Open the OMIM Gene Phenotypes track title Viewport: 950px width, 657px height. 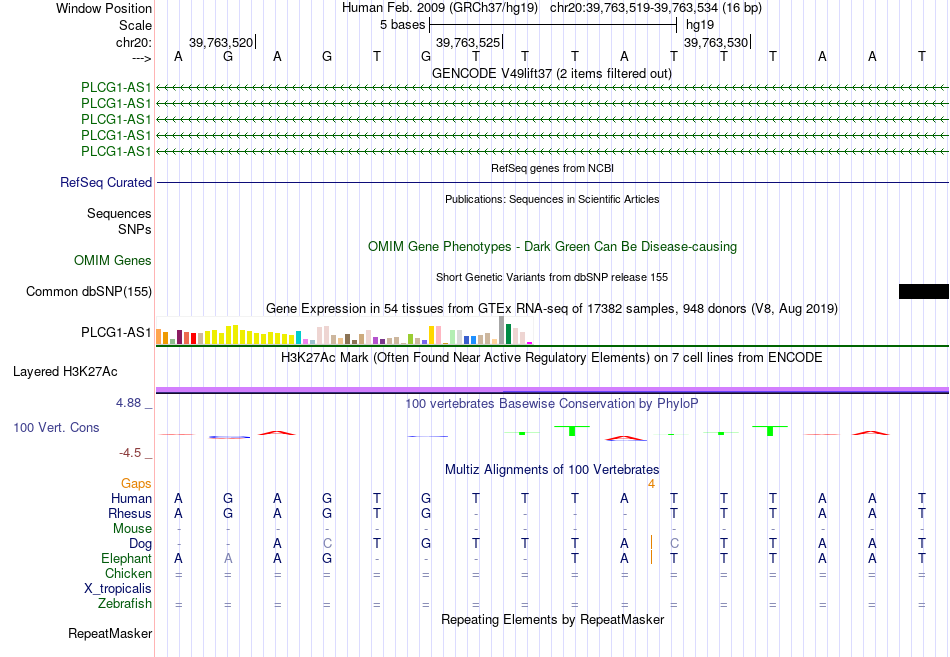[x=552, y=247]
